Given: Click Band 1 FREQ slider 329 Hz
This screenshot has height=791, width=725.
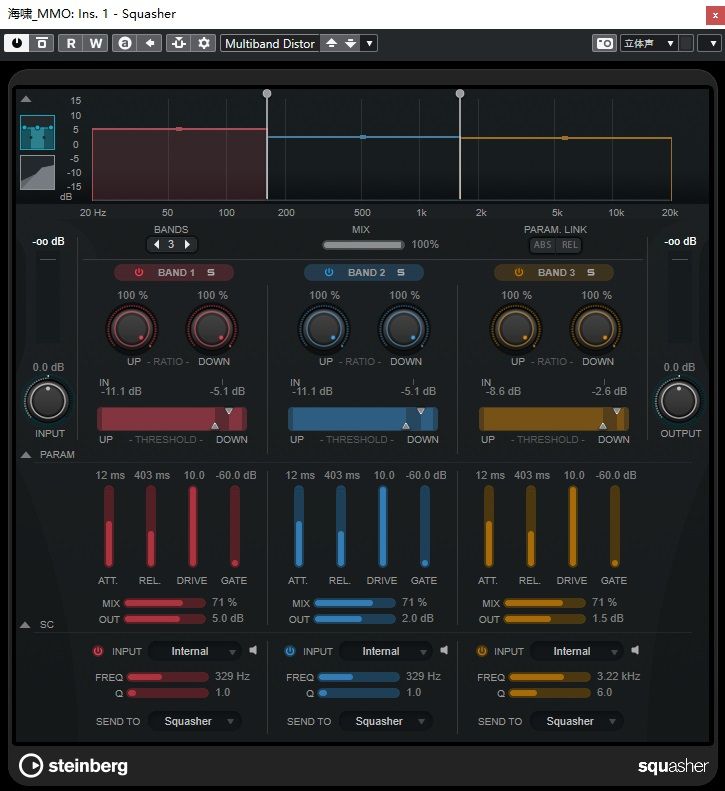Looking at the screenshot, I should click(168, 677).
